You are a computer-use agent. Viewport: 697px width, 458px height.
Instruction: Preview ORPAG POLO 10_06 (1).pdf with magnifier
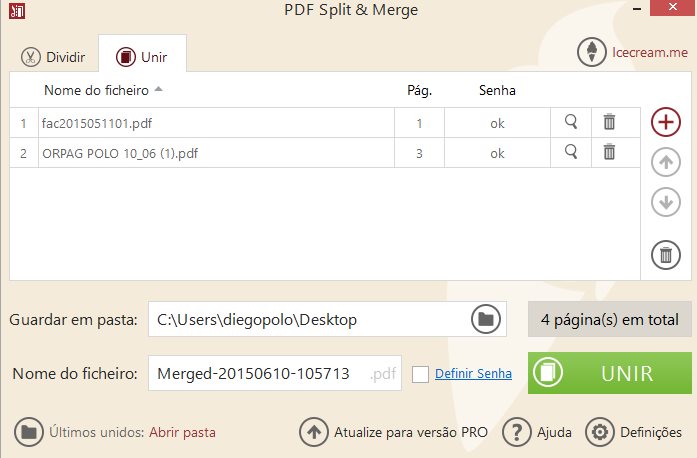(x=571, y=153)
